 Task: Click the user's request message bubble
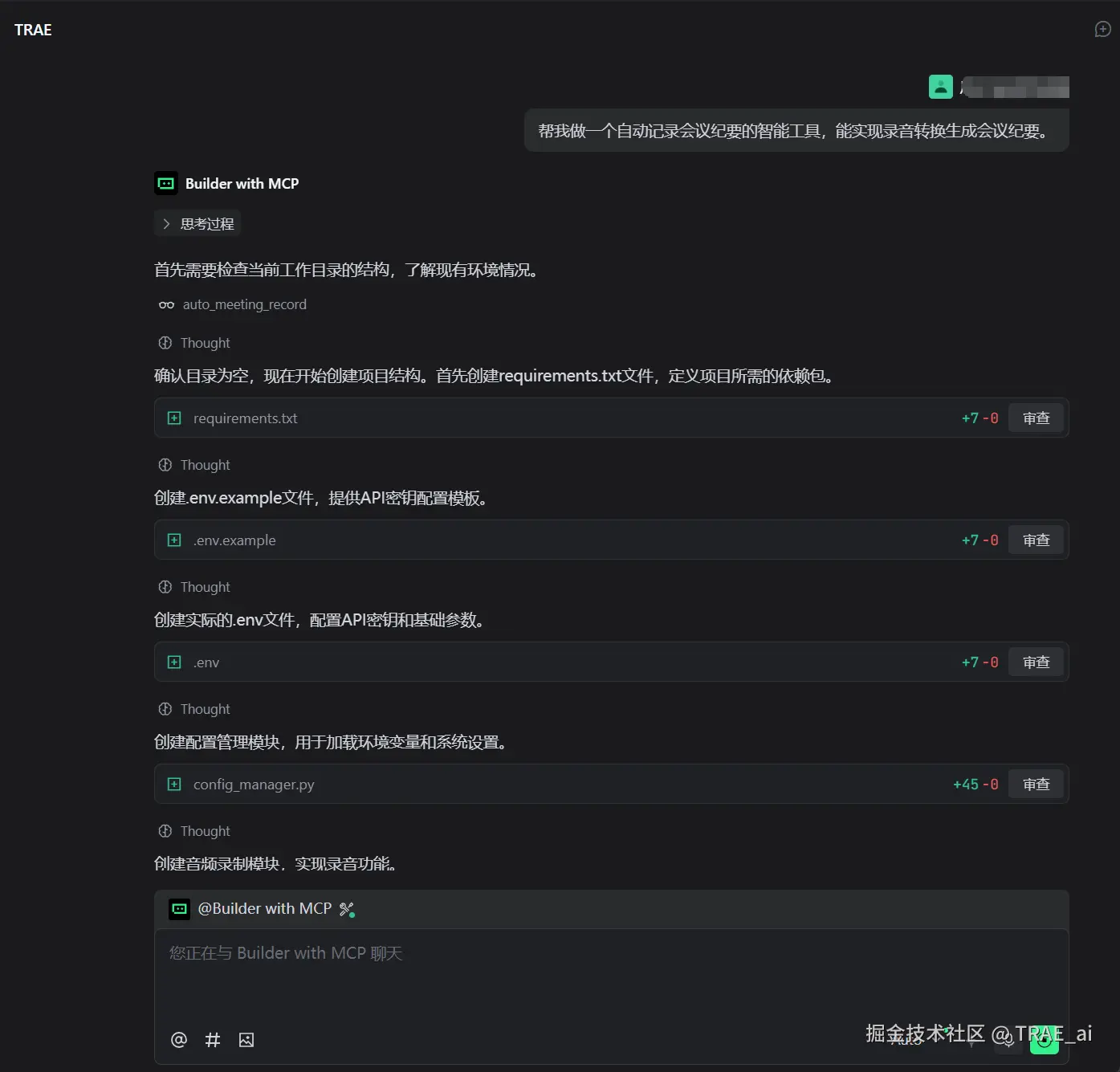click(796, 131)
